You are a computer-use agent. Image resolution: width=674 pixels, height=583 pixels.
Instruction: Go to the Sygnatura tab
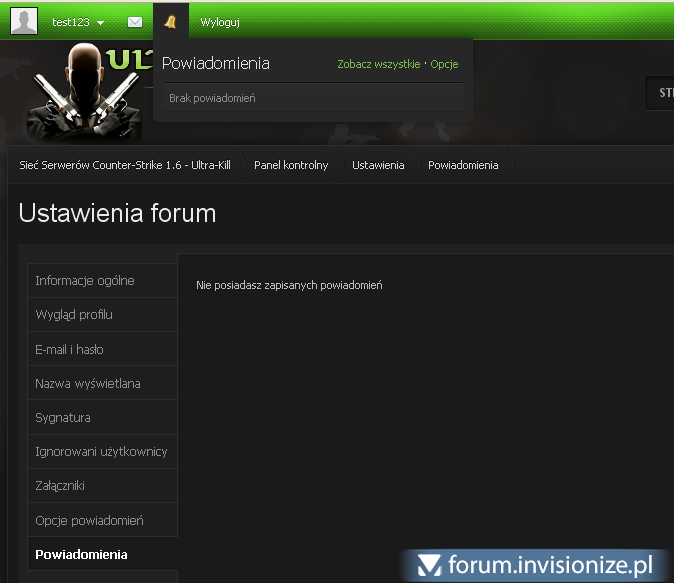click(x=63, y=418)
